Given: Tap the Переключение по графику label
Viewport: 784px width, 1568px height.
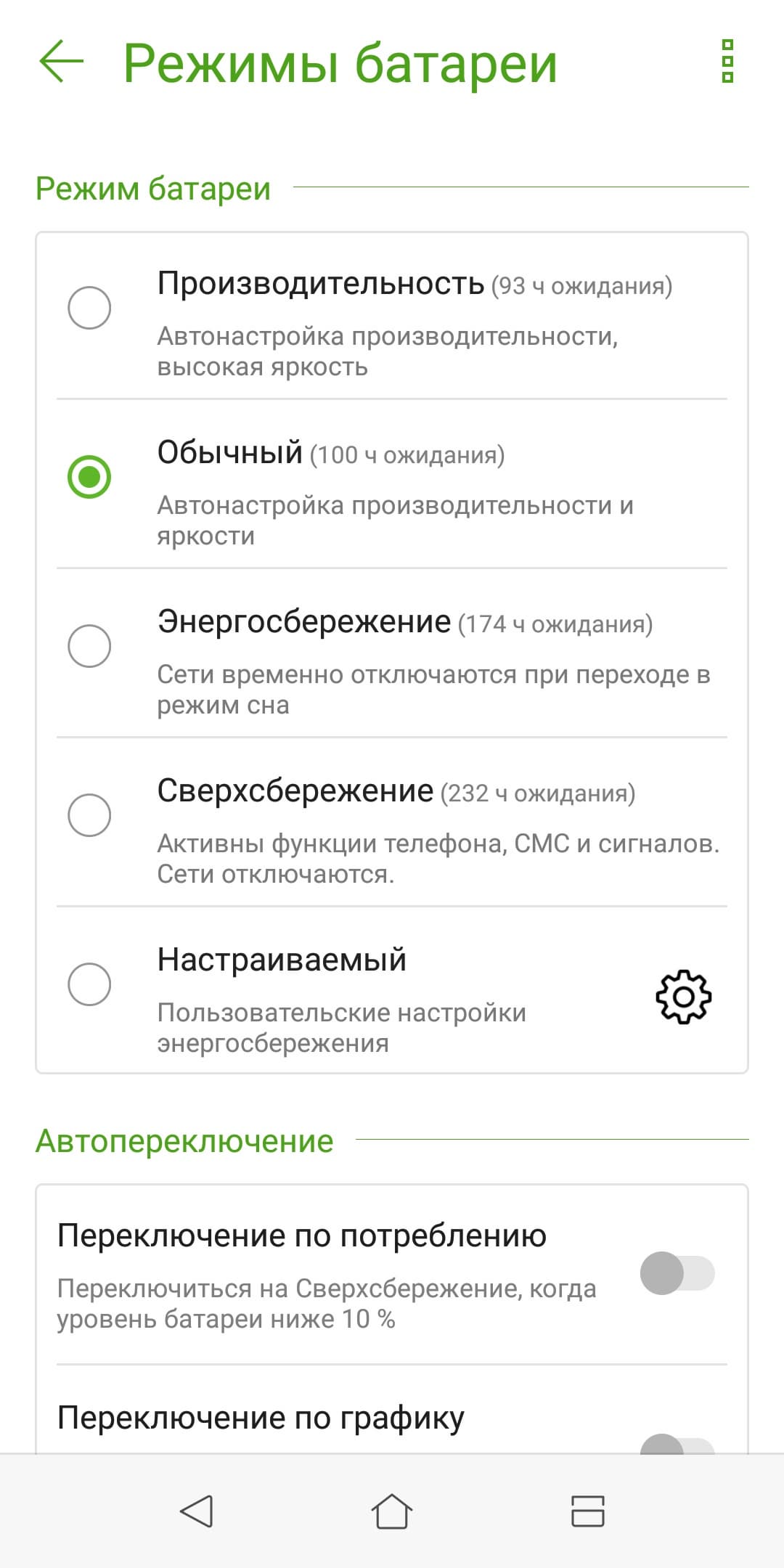Looking at the screenshot, I should (x=261, y=1417).
